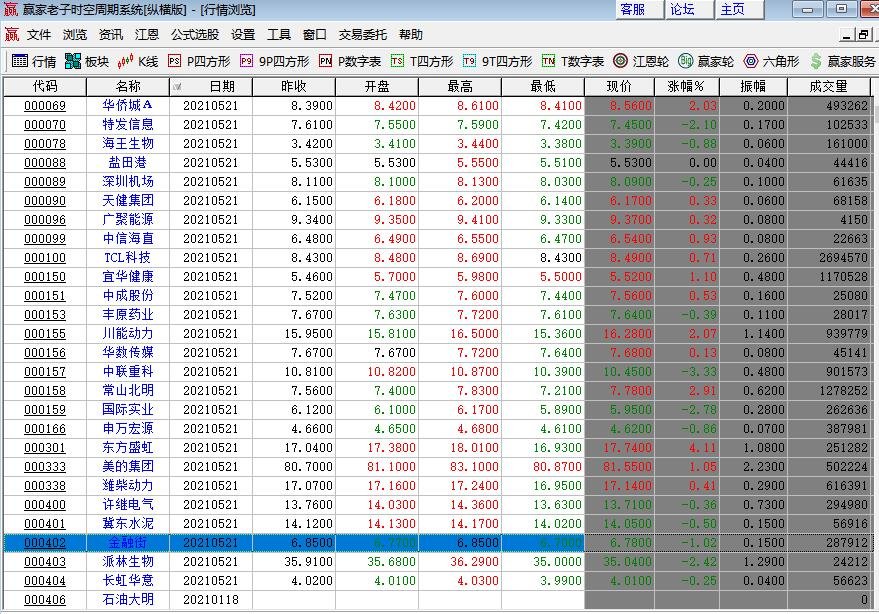Sort by the 涨幅% column header
Viewport: 879px width, 614px height.
687,86
